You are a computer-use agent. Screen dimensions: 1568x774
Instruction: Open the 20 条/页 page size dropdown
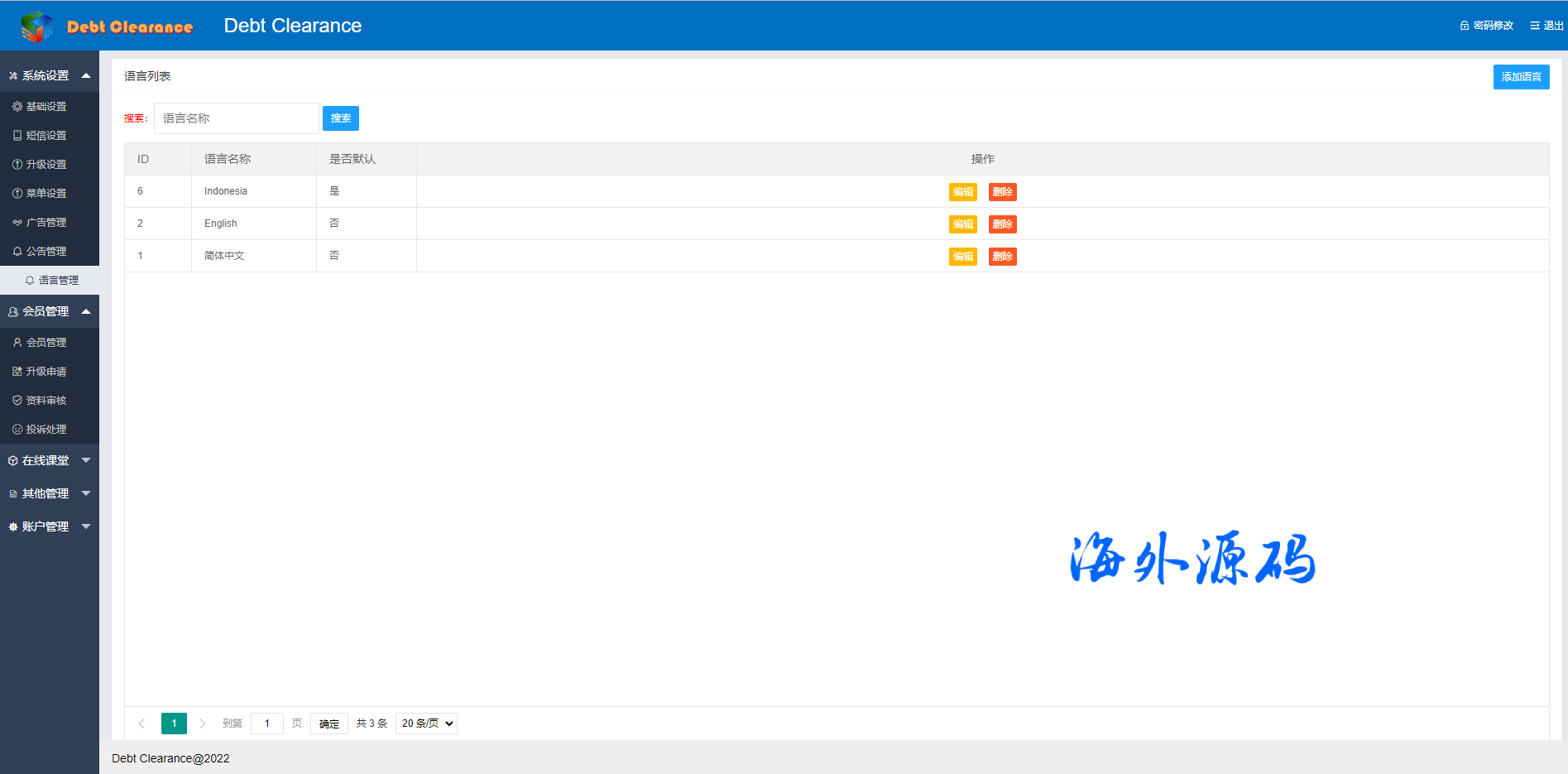(426, 724)
